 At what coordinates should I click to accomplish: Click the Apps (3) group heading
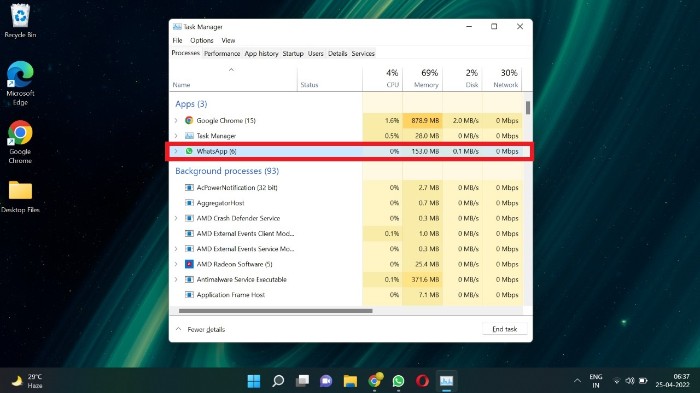click(191, 104)
